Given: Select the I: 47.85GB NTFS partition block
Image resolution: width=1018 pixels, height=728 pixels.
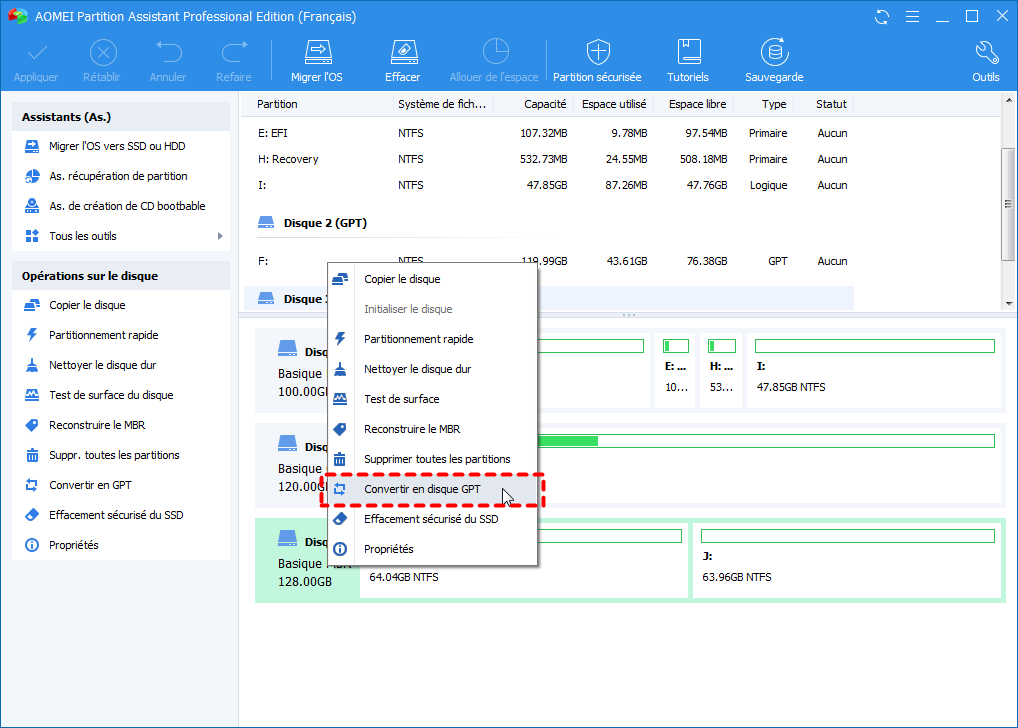Looking at the screenshot, I should [x=875, y=370].
